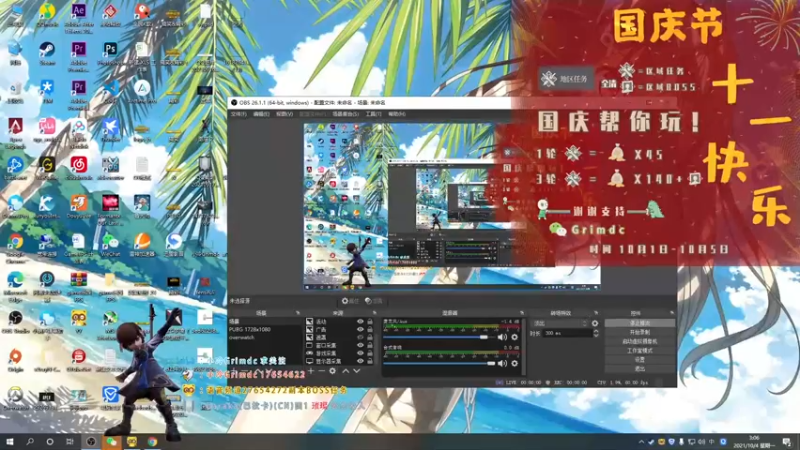Click the 300 ms duration stepper arrows
Screen dimensions: 800x450
click(596, 333)
